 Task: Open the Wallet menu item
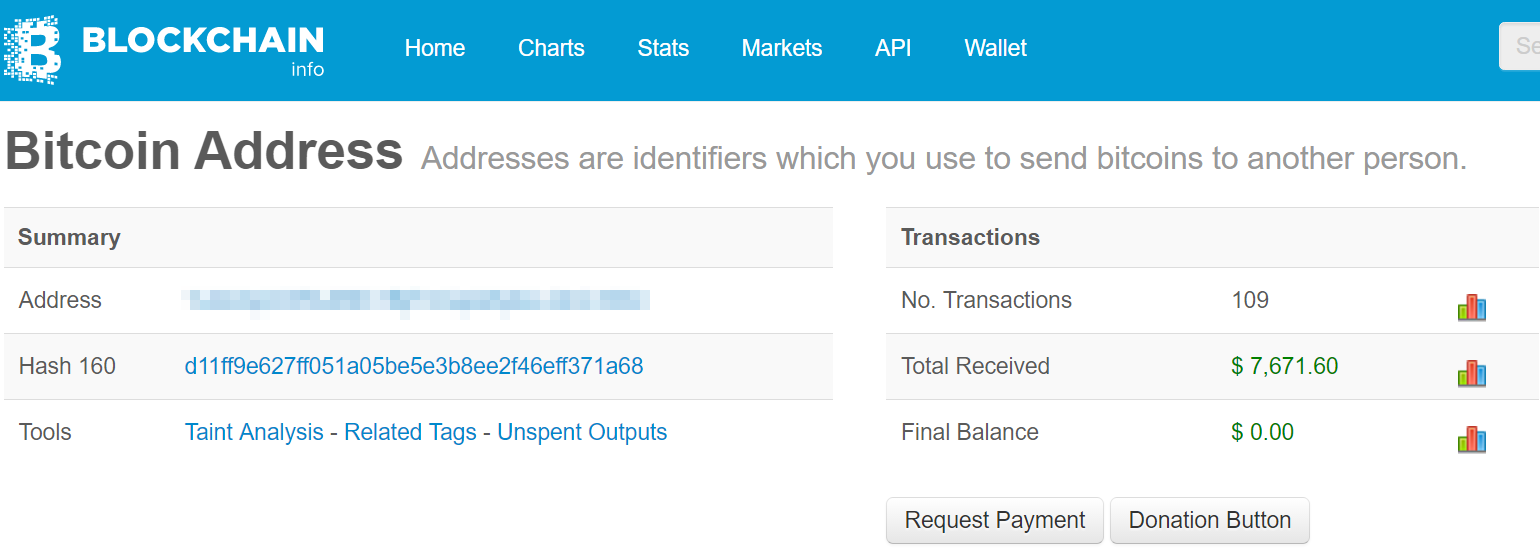tap(996, 48)
